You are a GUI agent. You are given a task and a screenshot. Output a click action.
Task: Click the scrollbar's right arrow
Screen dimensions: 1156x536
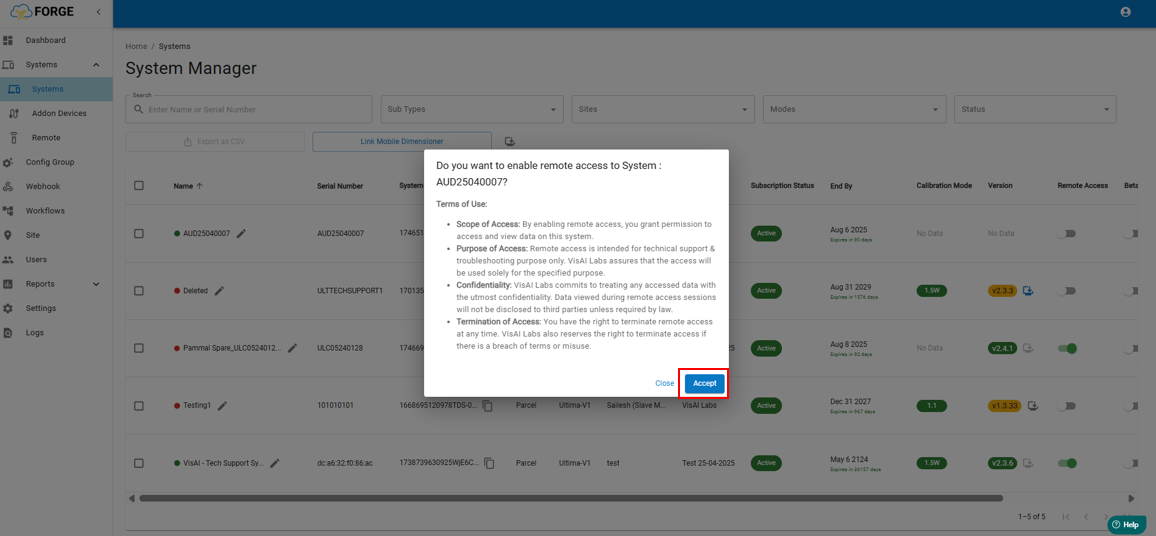(1132, 498)
